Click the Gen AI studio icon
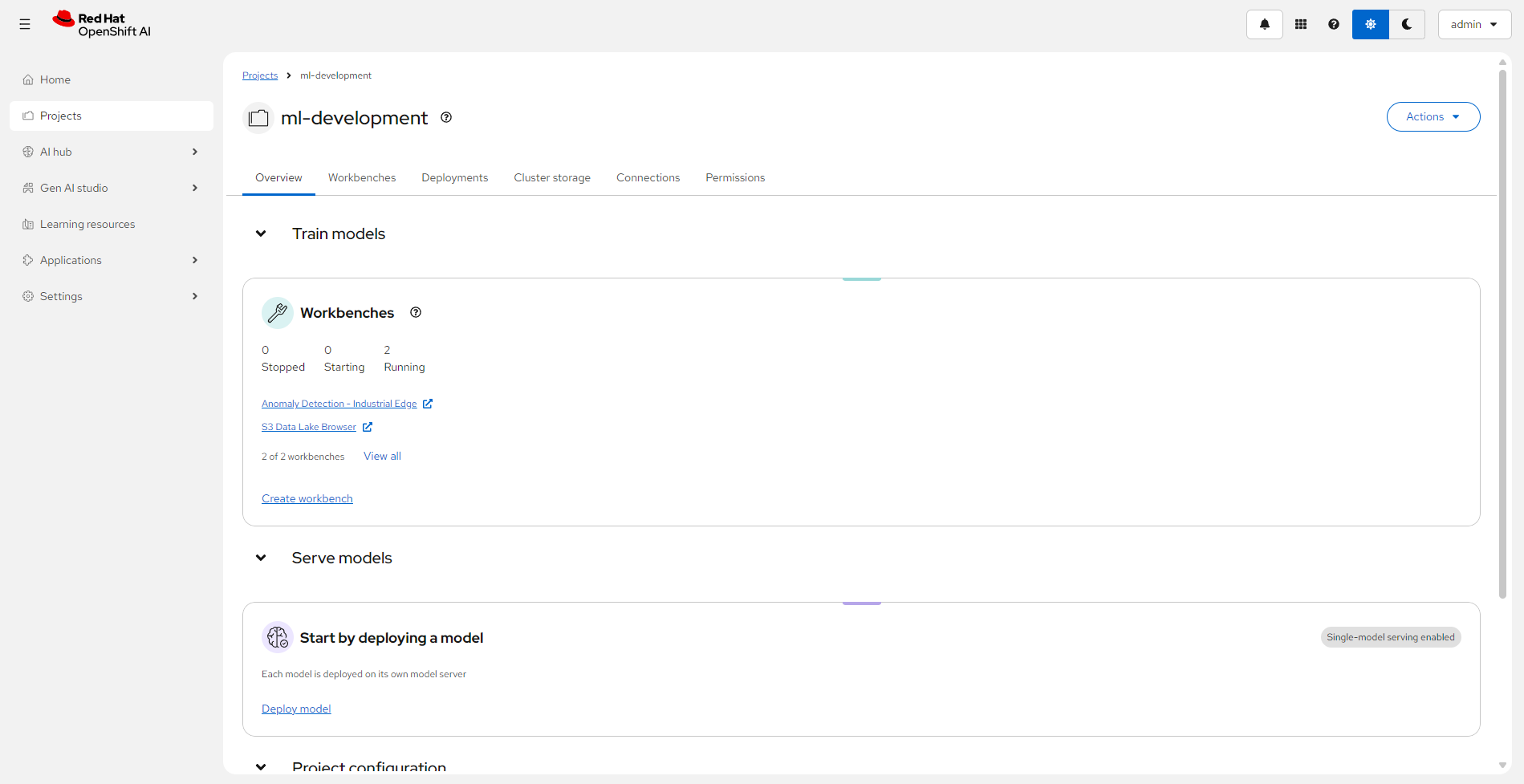This screenshot has height=784, width=1524. (x=28, y=188)
